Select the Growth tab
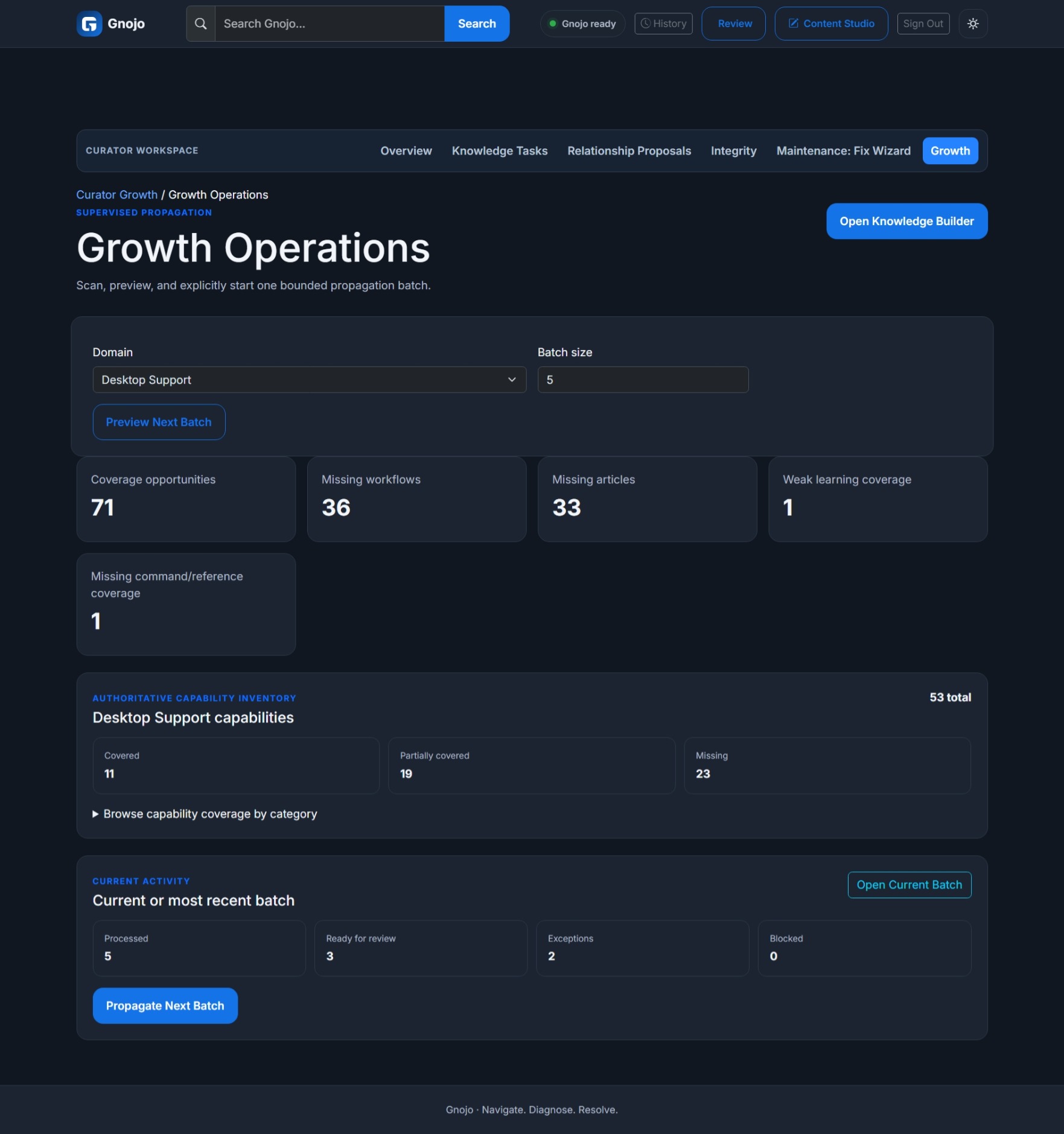Image resolution: width=1064 pixels, height=1134 pixels. pyautogui.click(x=950, y=151)
